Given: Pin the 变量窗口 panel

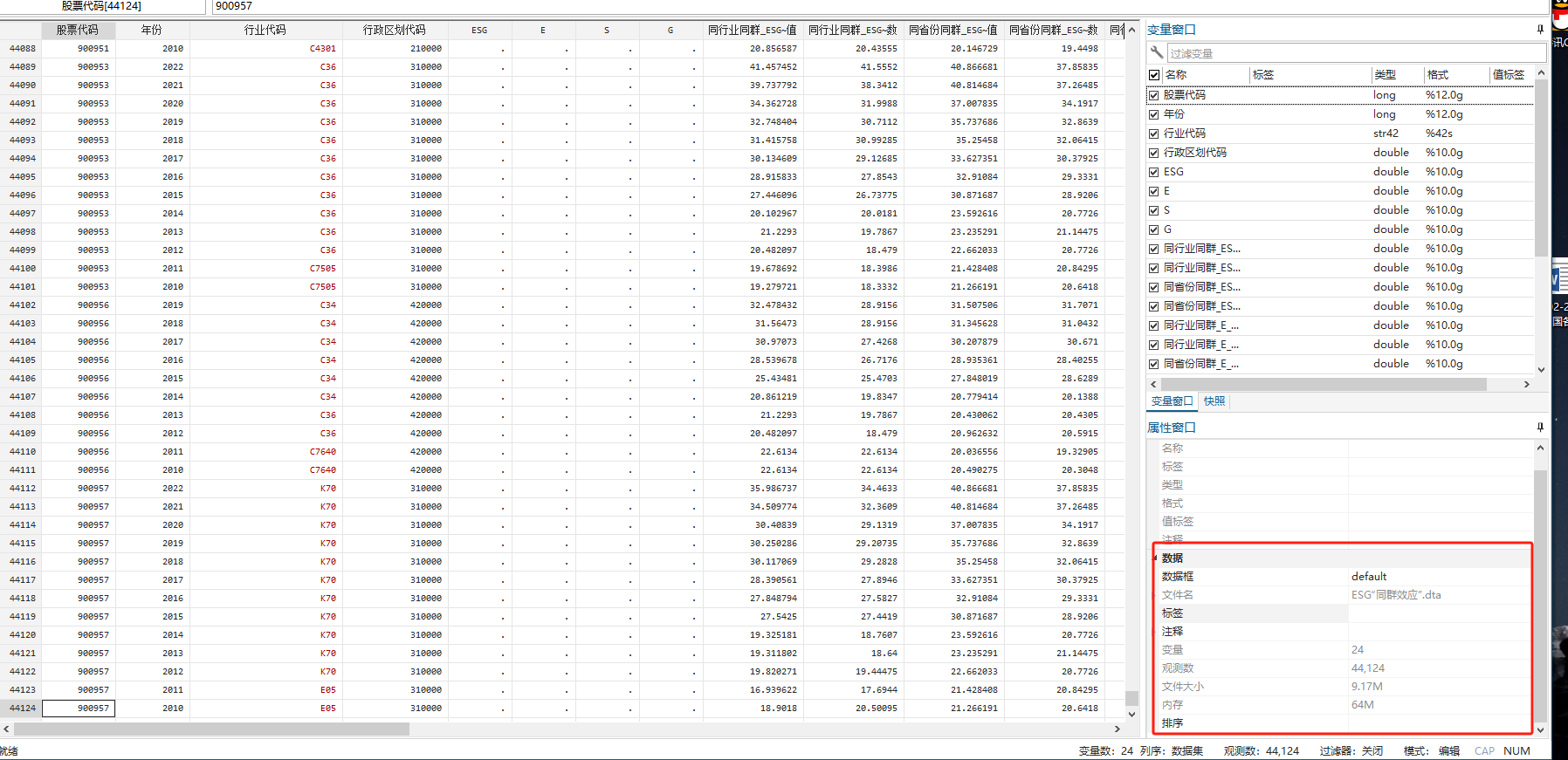Looking at the screenshot, I should tap(1540, 30).
